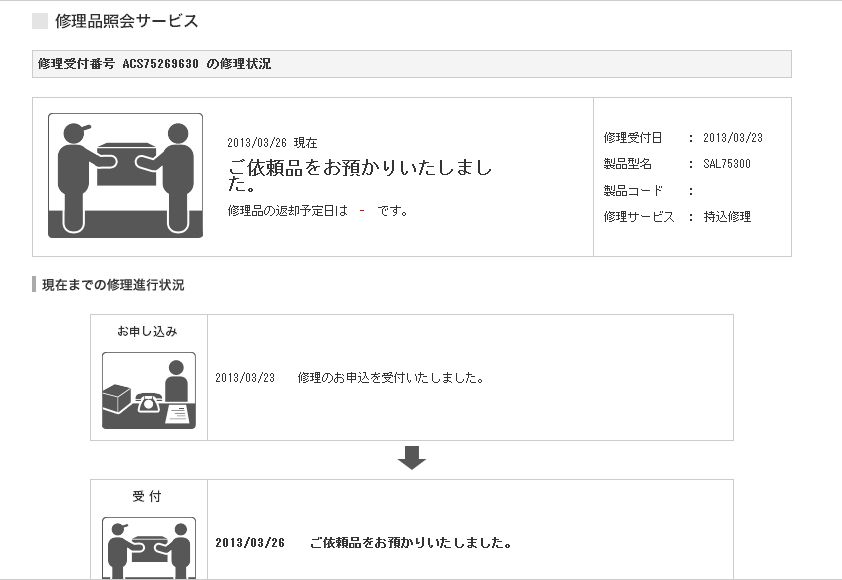
Task: Select the 修理品照会サービス page title
Action: tap(126, 21)
